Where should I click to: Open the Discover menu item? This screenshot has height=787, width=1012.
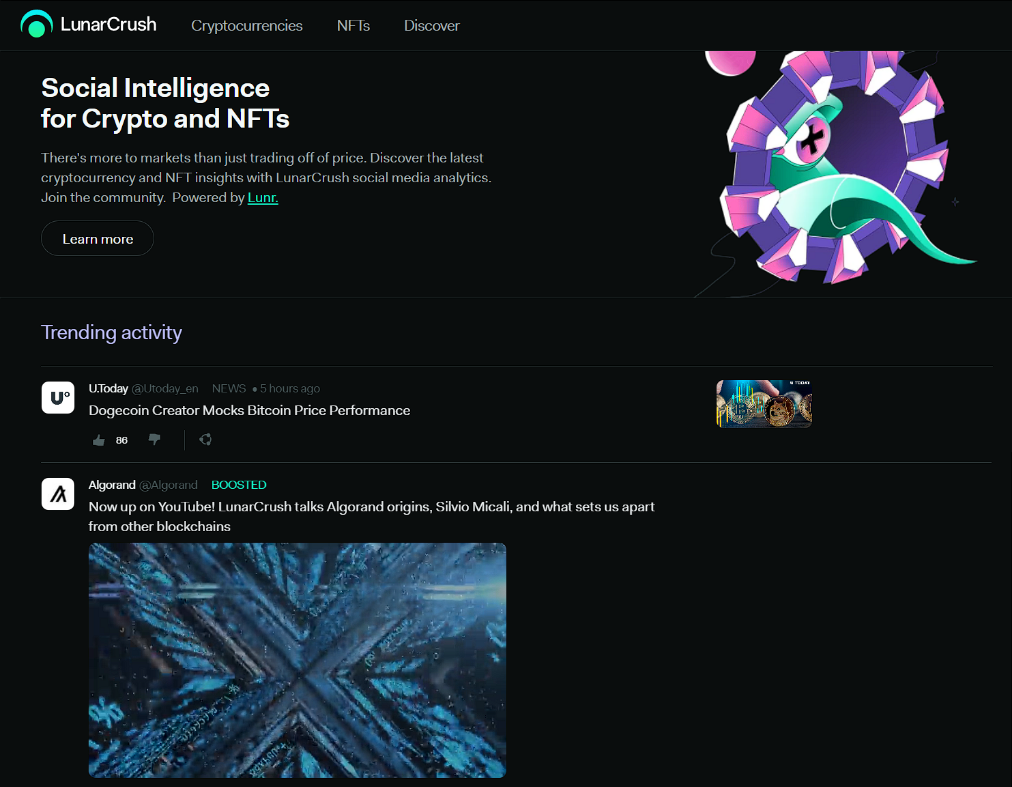[432, 26]
